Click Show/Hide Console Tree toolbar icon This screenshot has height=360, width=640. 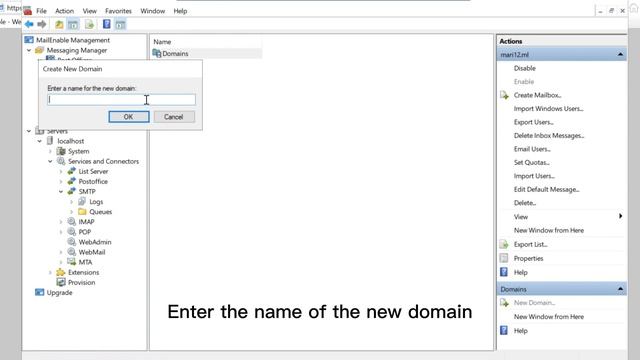pos(73,24)
